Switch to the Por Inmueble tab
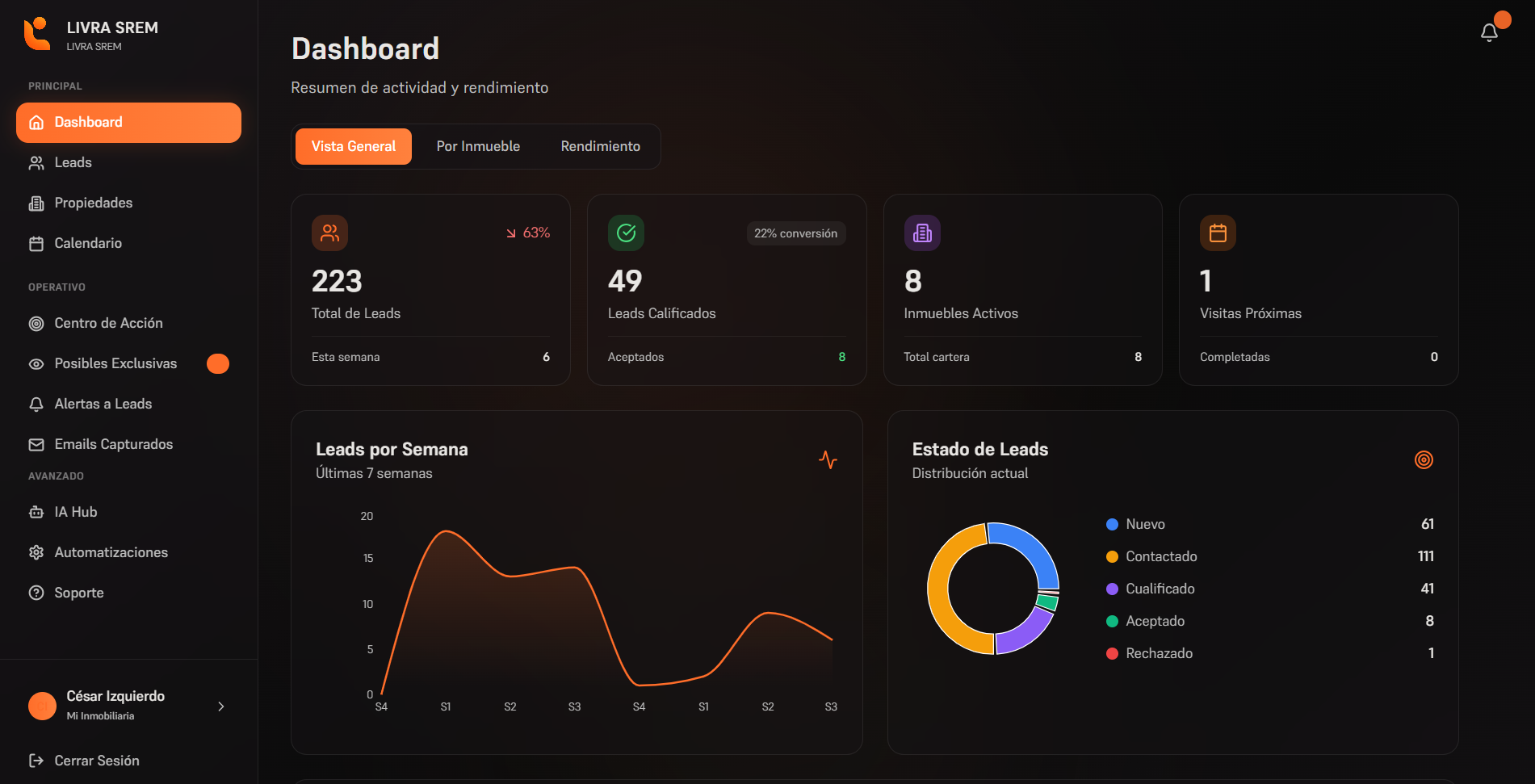This screenshot has width=1535, height=784. point(478,147)
